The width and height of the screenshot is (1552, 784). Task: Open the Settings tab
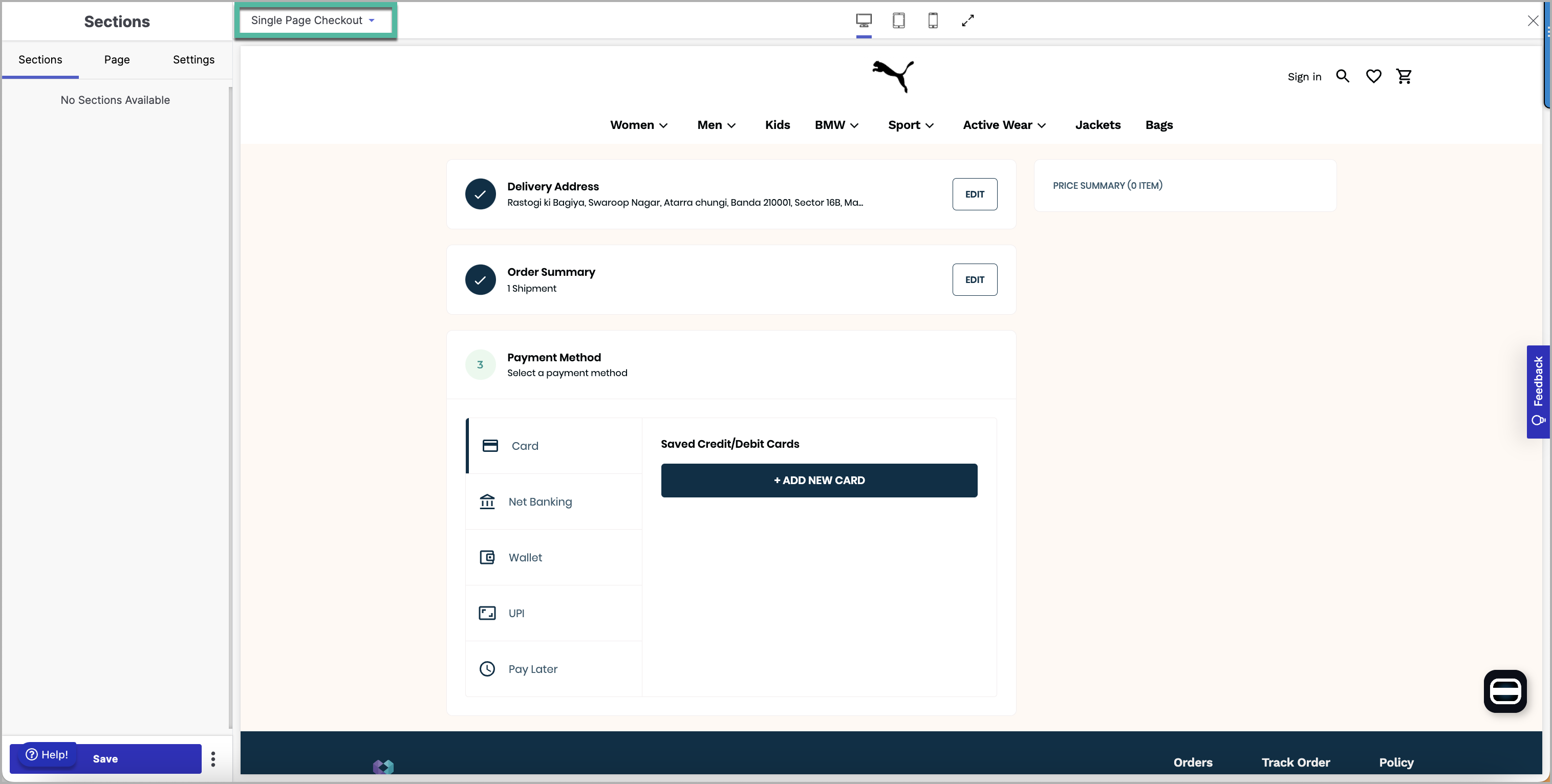[x=193, y=59]
